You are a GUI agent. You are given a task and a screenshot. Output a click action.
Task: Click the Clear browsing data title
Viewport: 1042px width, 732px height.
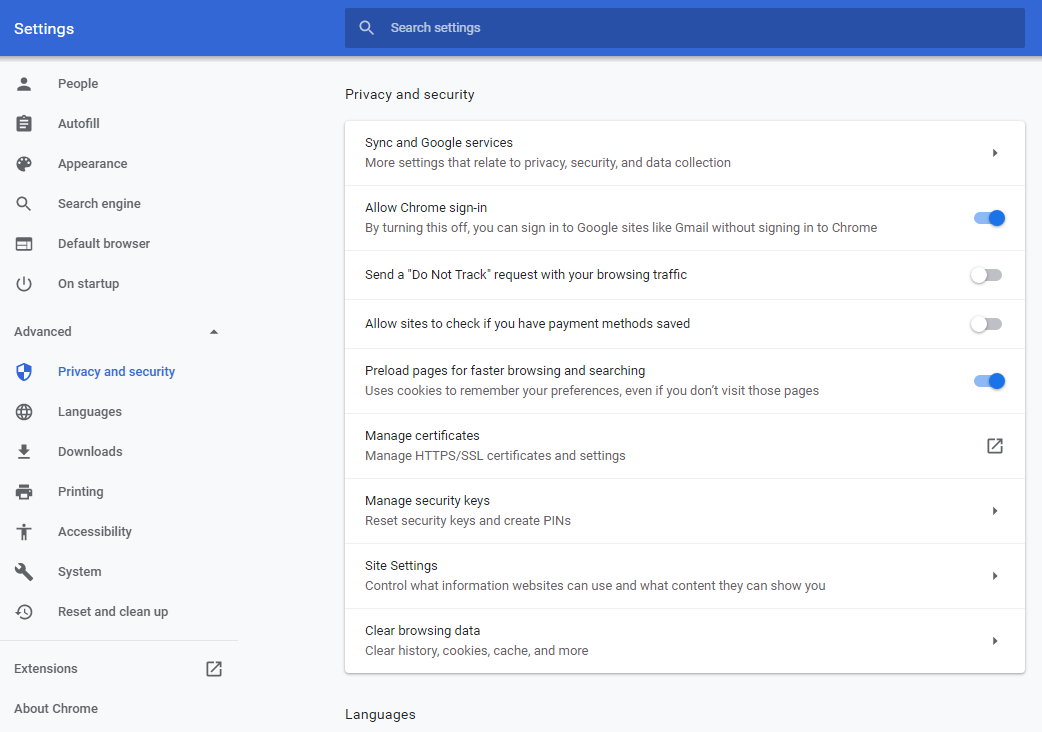pos(423,631)
